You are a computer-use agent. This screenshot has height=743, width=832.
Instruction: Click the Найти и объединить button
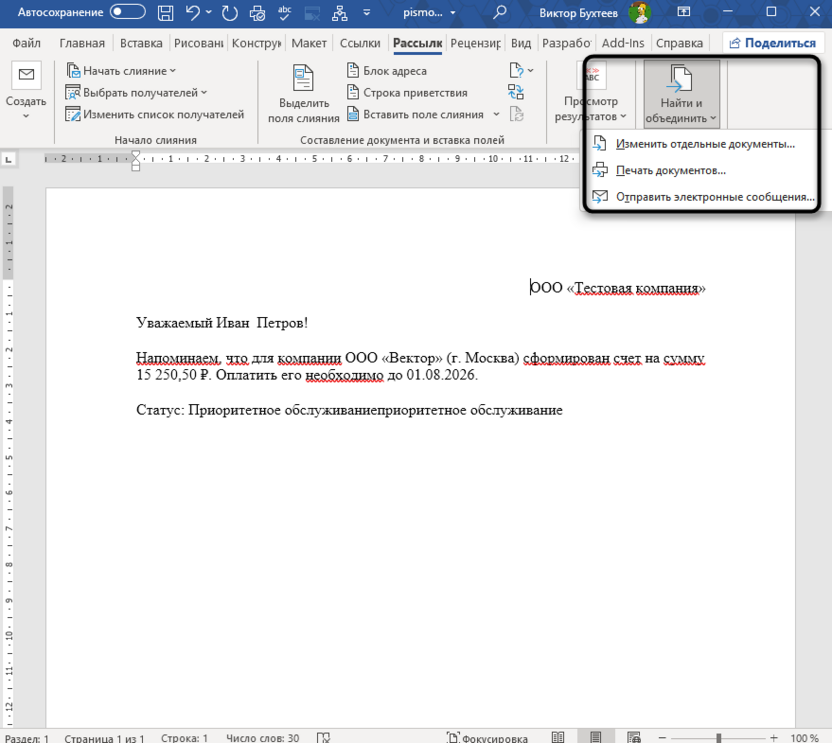tap(681, 94)
